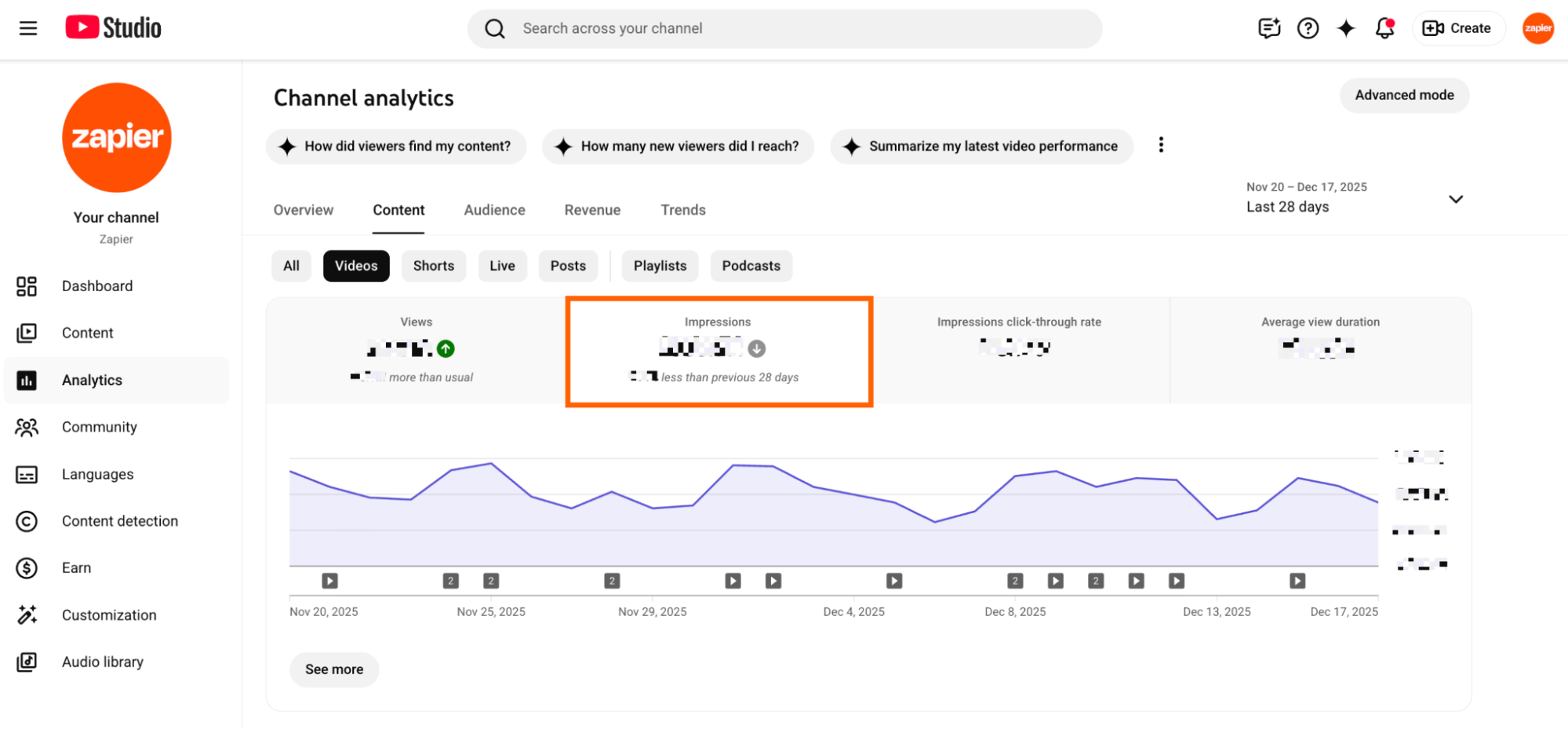Open the Audio library
1568x729 pixels.
(102, 662)
